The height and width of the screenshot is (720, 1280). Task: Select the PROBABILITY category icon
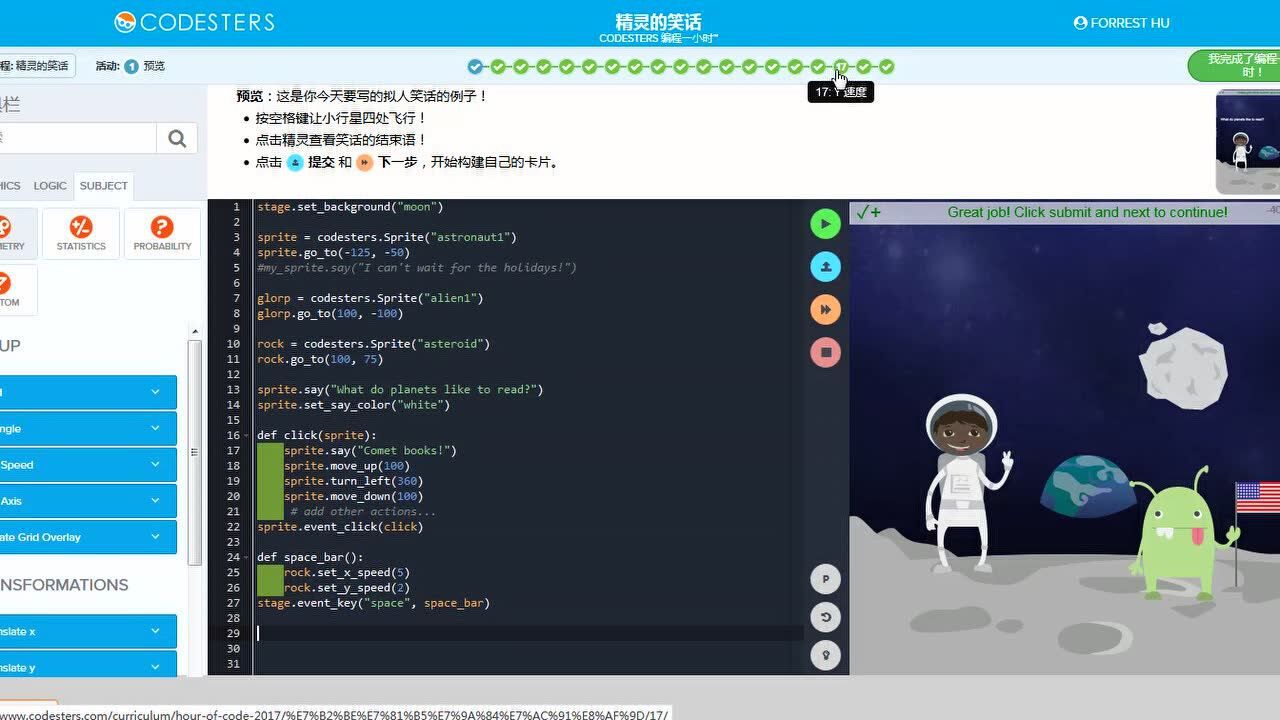pos(161,232)
